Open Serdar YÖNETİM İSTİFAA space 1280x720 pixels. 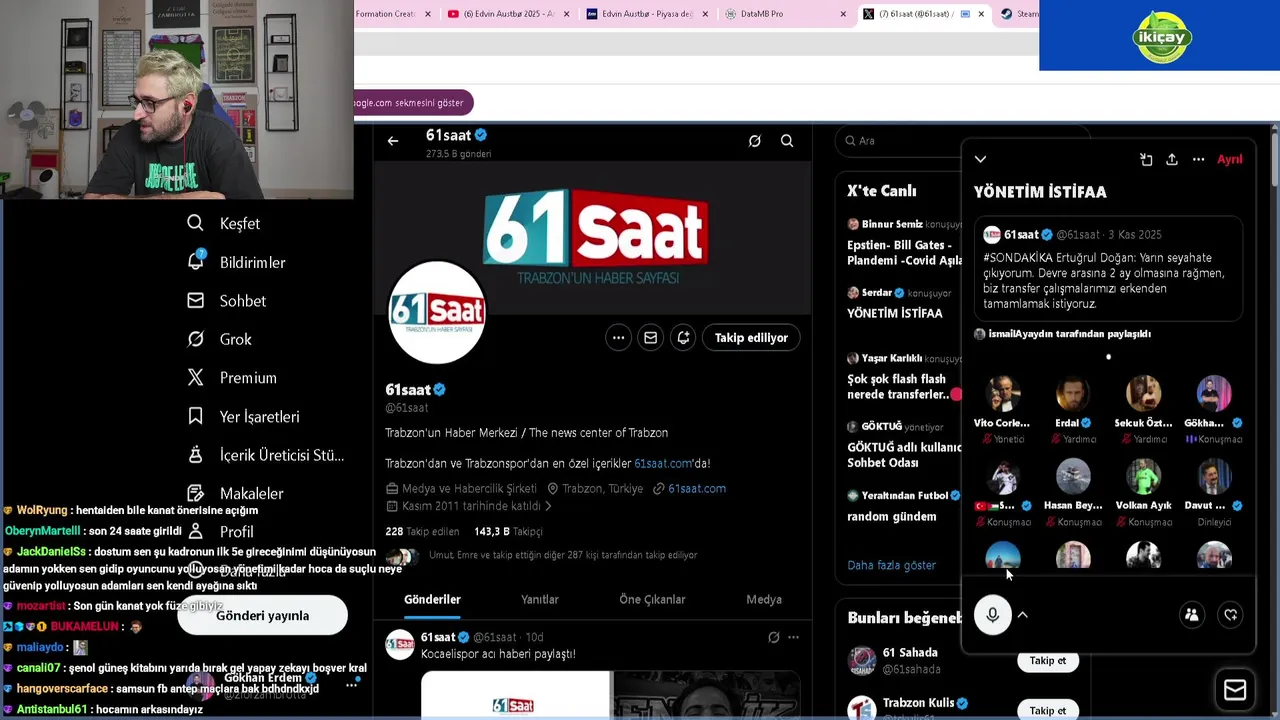904,303
